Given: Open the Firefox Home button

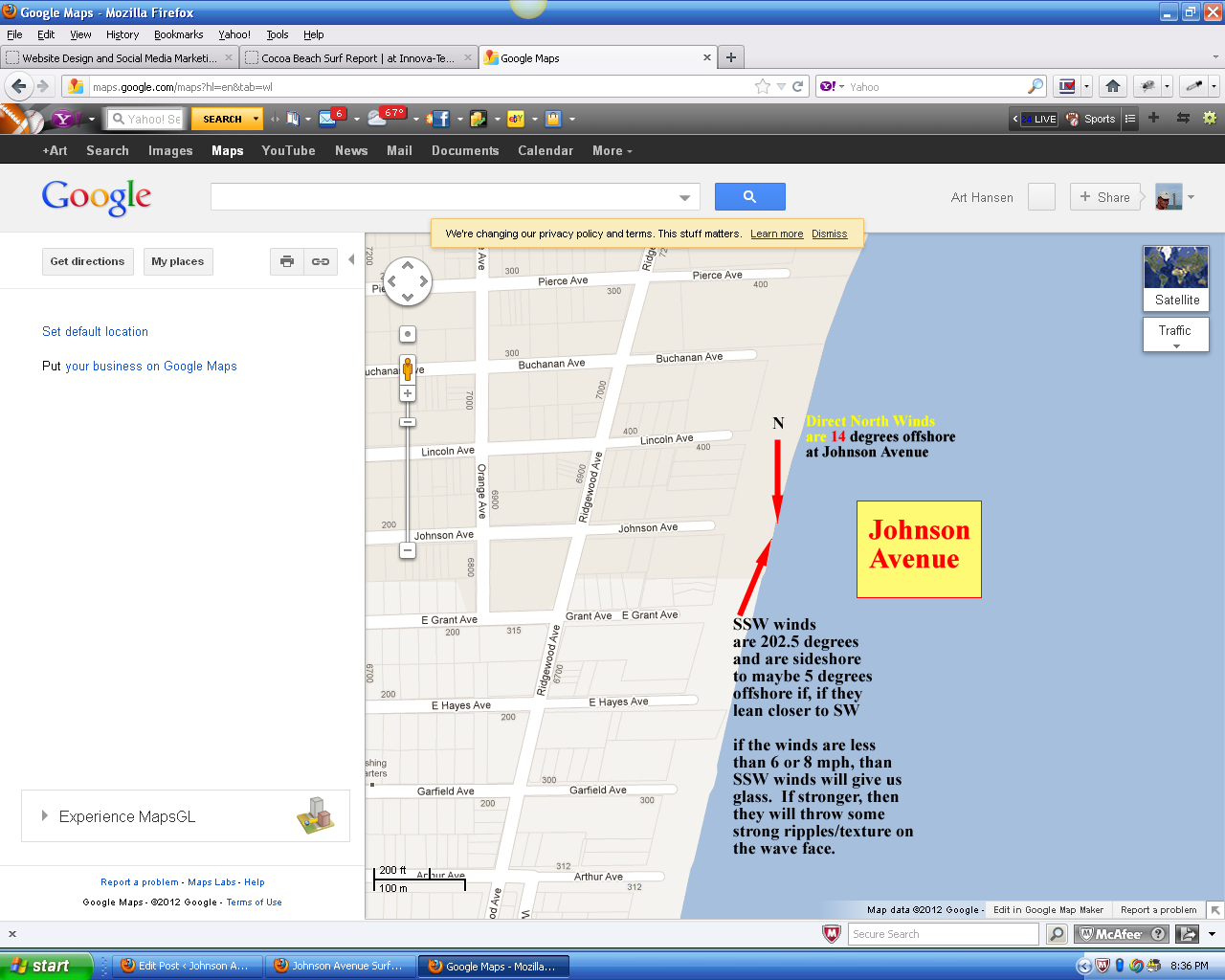Looking at the screenshot, I should tap(1112, 86).
